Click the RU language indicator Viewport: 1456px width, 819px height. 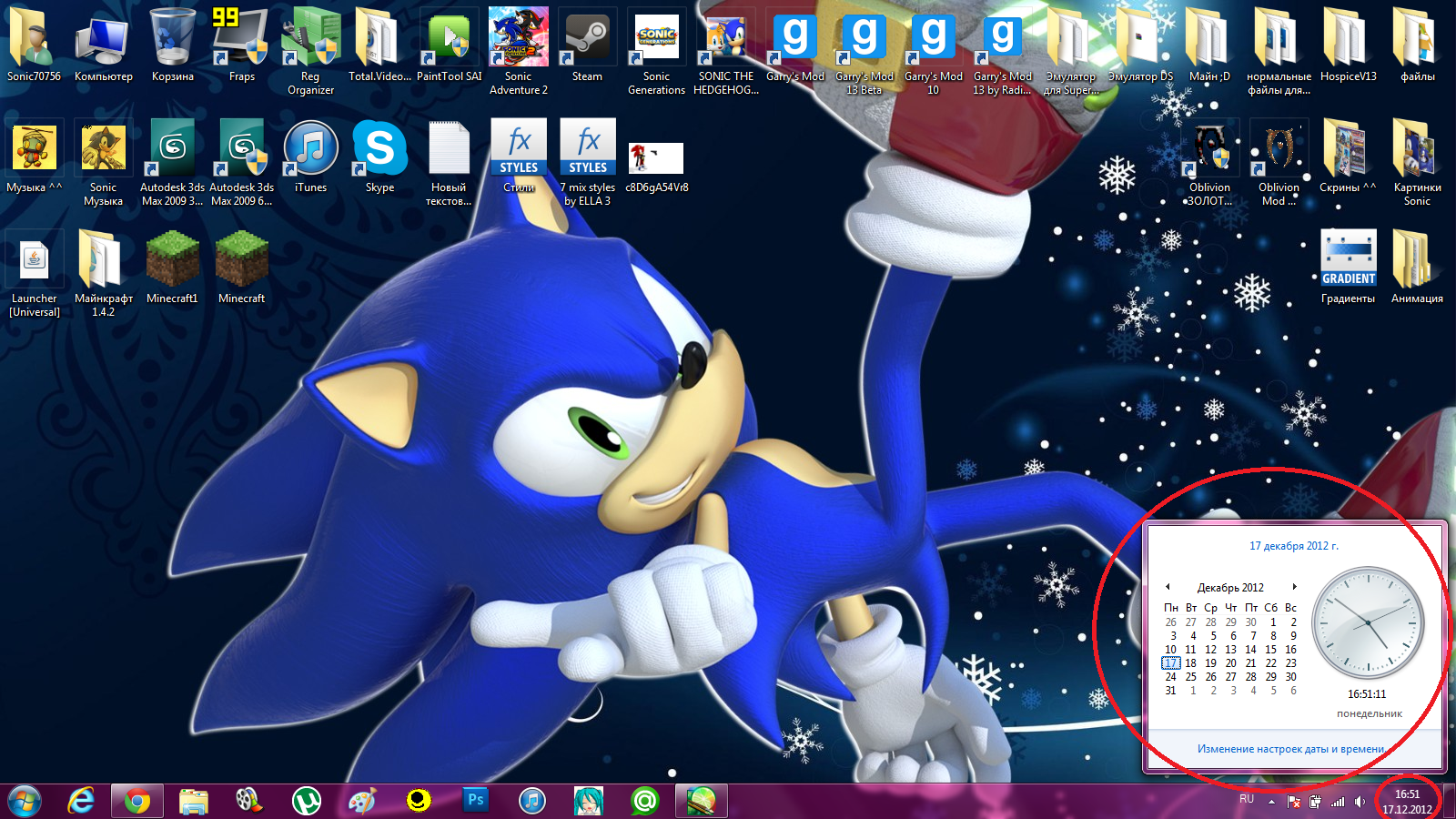(x=1247, y=799)
